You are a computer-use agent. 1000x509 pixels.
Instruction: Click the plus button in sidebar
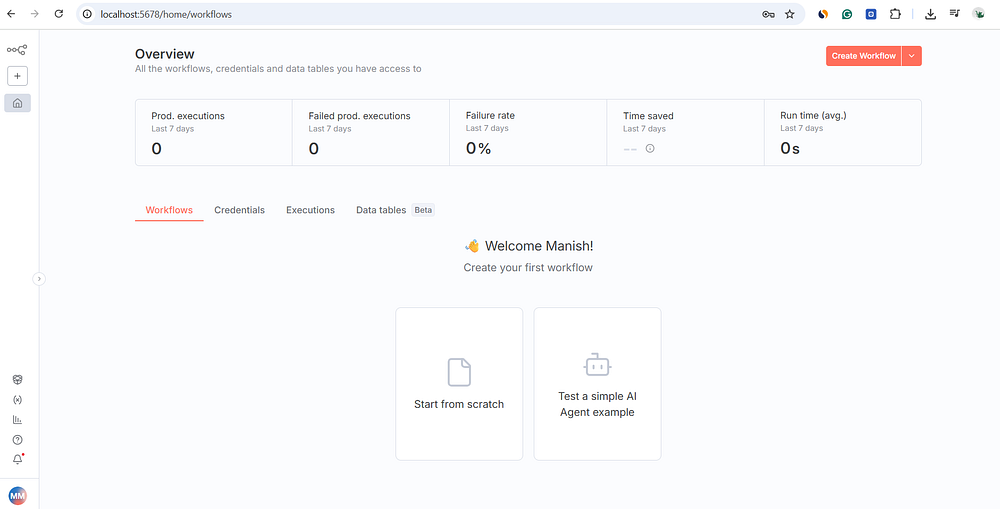[17, 76]
